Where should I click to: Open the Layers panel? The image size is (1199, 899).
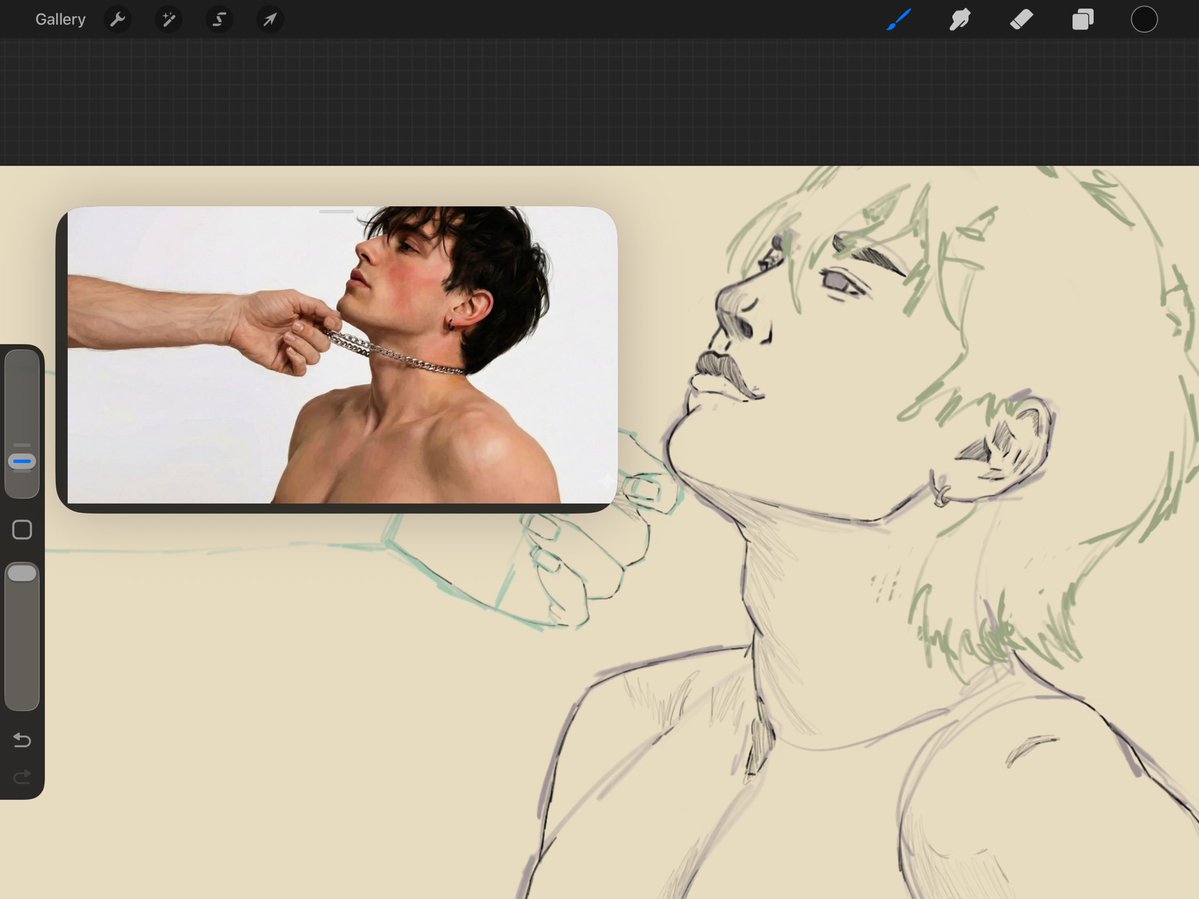point(1083,19)
